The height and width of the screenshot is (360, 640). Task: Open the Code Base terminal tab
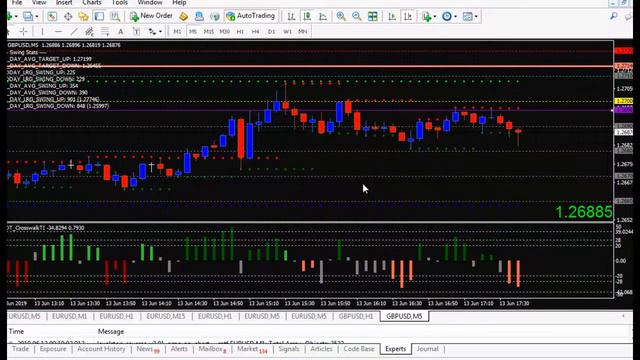point(359,349)
